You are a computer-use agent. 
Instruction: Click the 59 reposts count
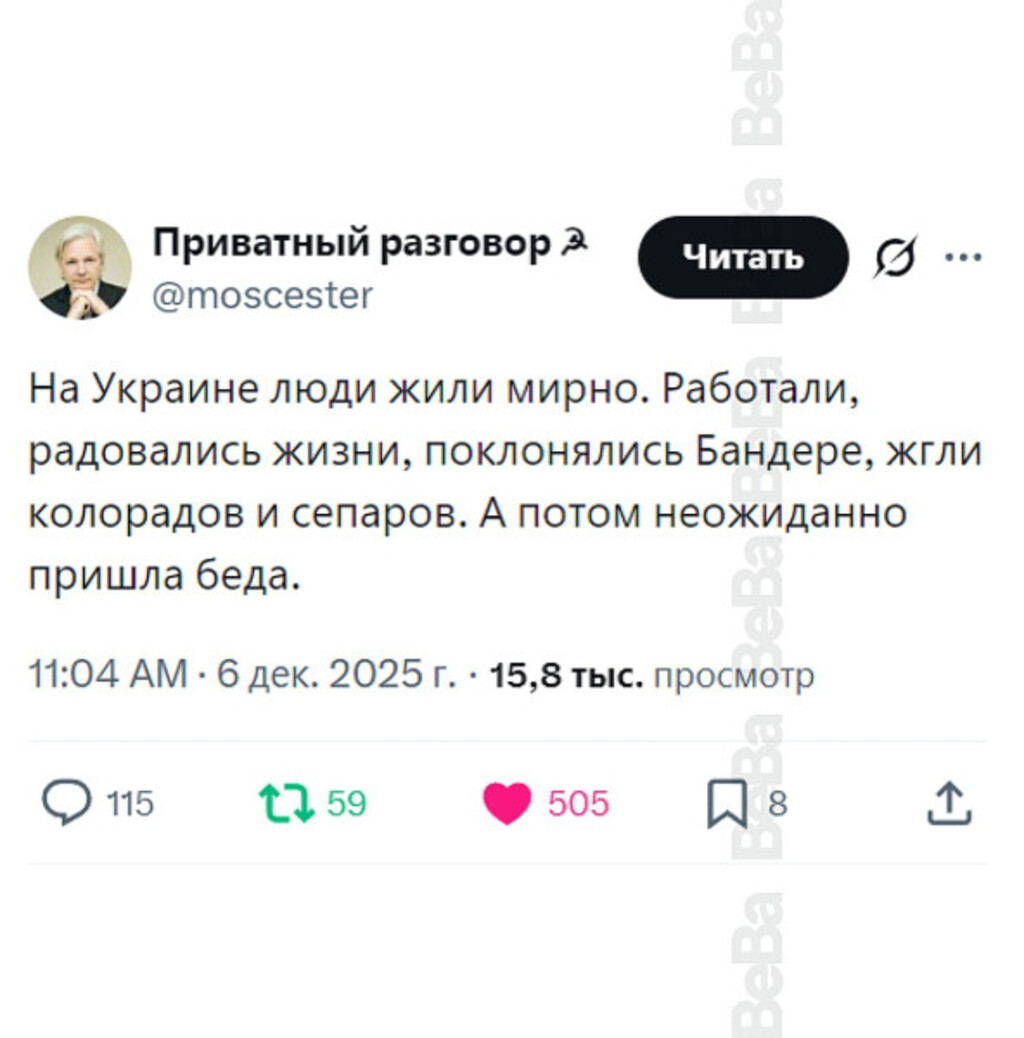(346, 803)
